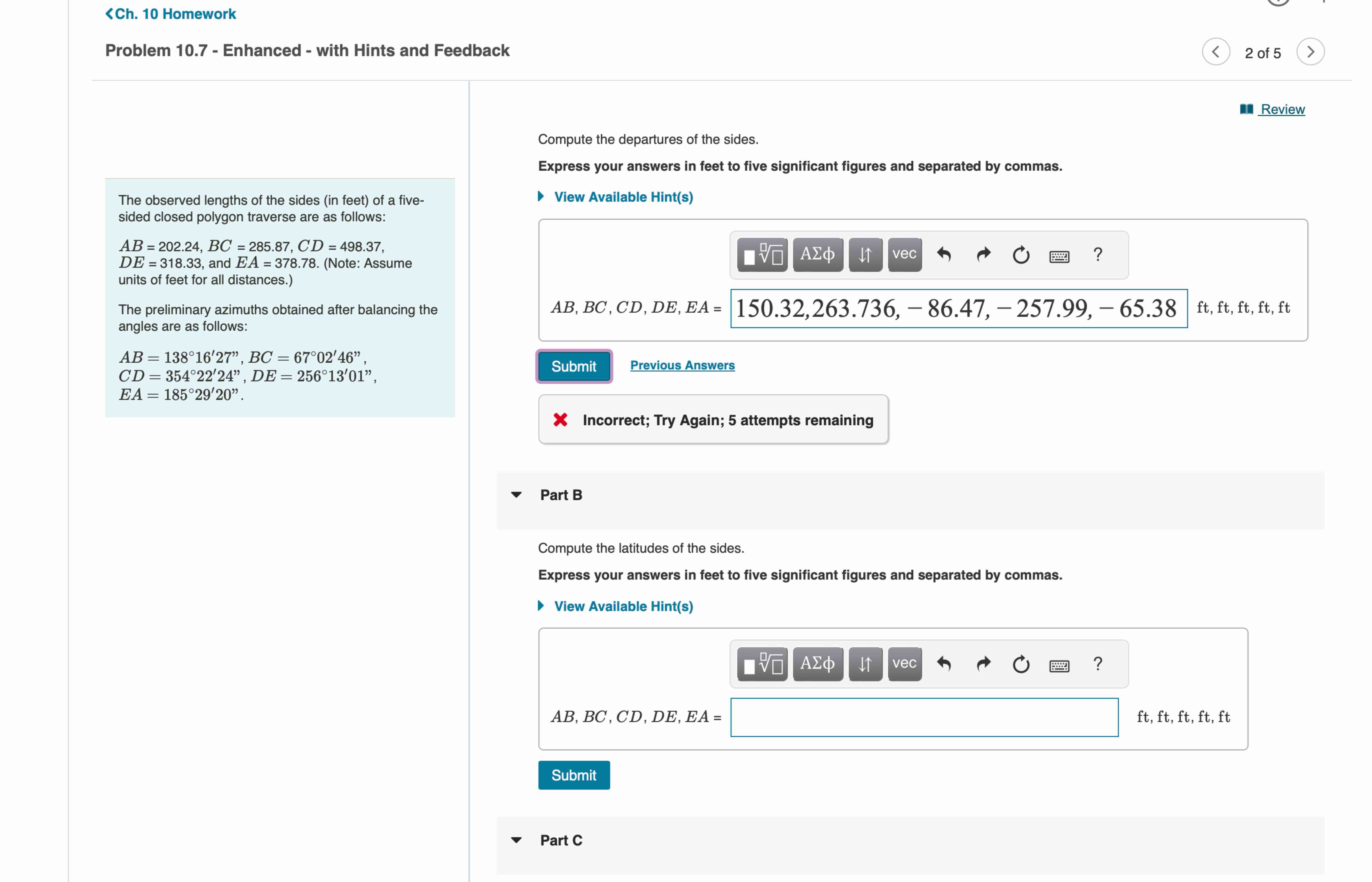
Task: Undo the last entry in the answer box
Action: (944, 255)
